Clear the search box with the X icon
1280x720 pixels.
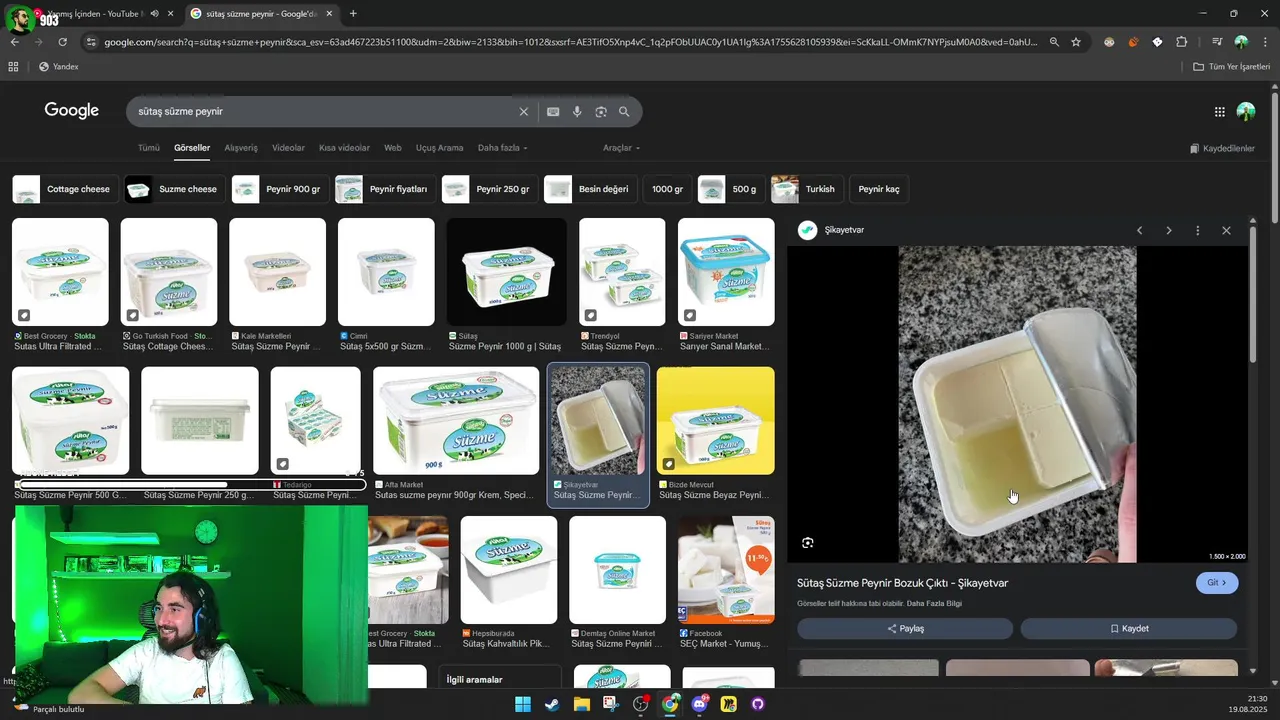(523, 112)
